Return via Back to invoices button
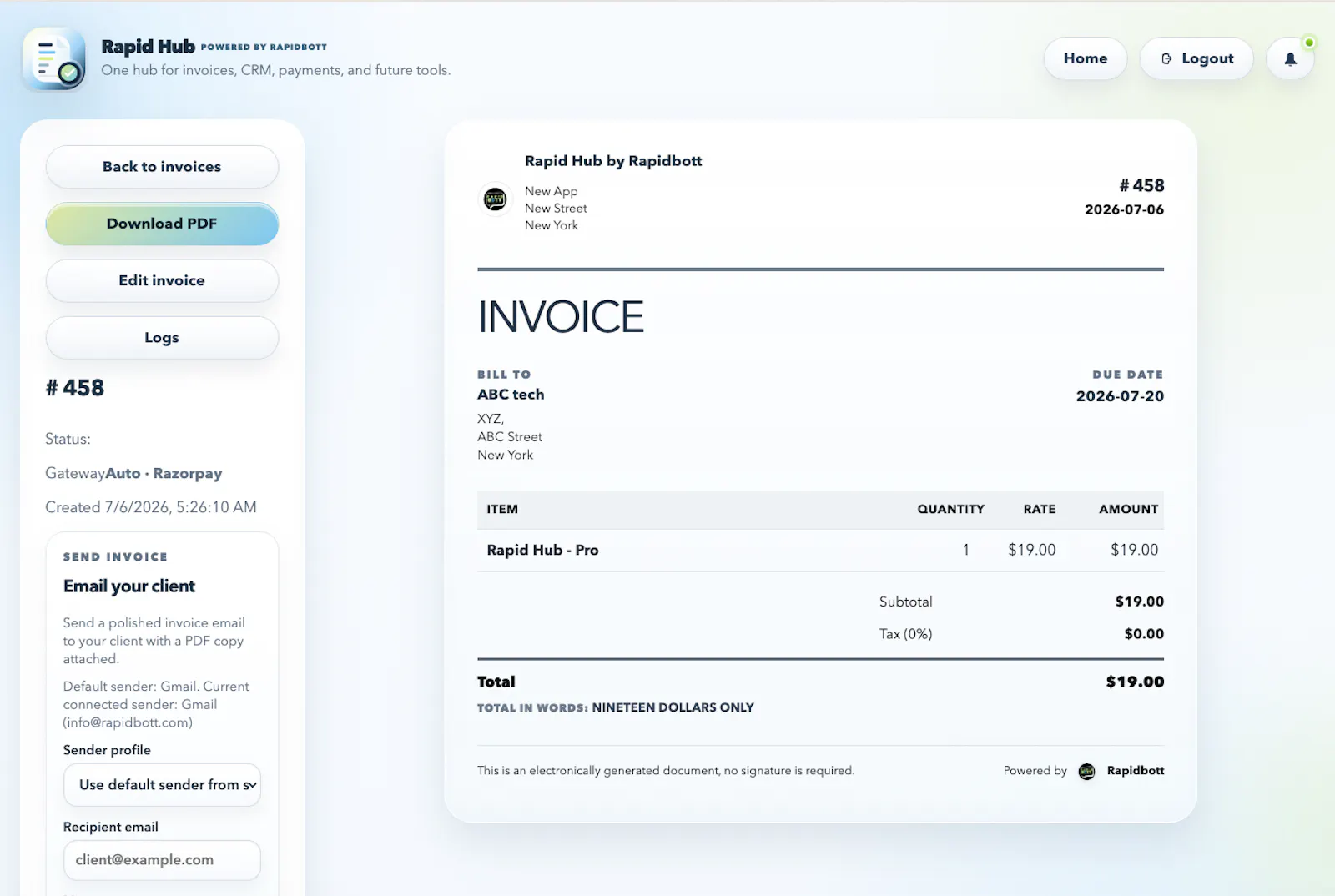 pos(162,167)
